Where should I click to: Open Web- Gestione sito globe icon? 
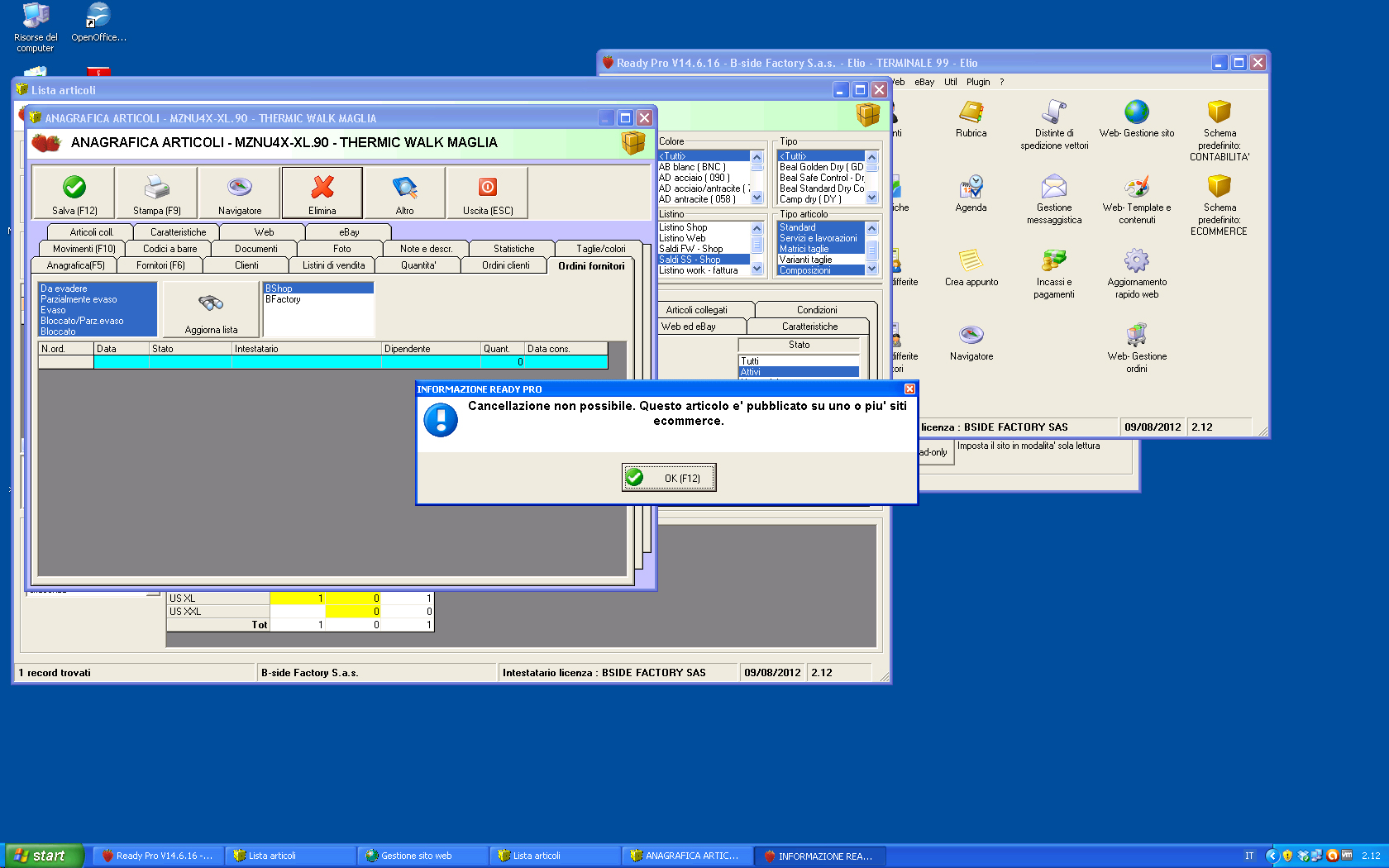[x=1137, y=112]
